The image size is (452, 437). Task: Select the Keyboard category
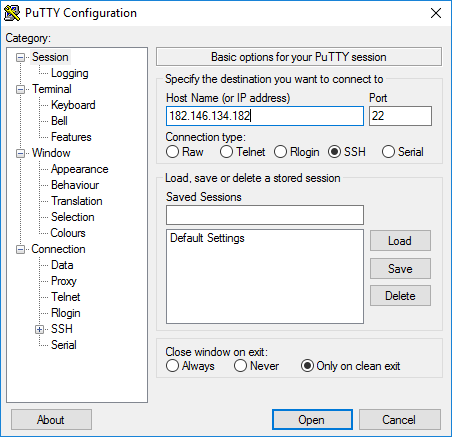pos(73,105)
